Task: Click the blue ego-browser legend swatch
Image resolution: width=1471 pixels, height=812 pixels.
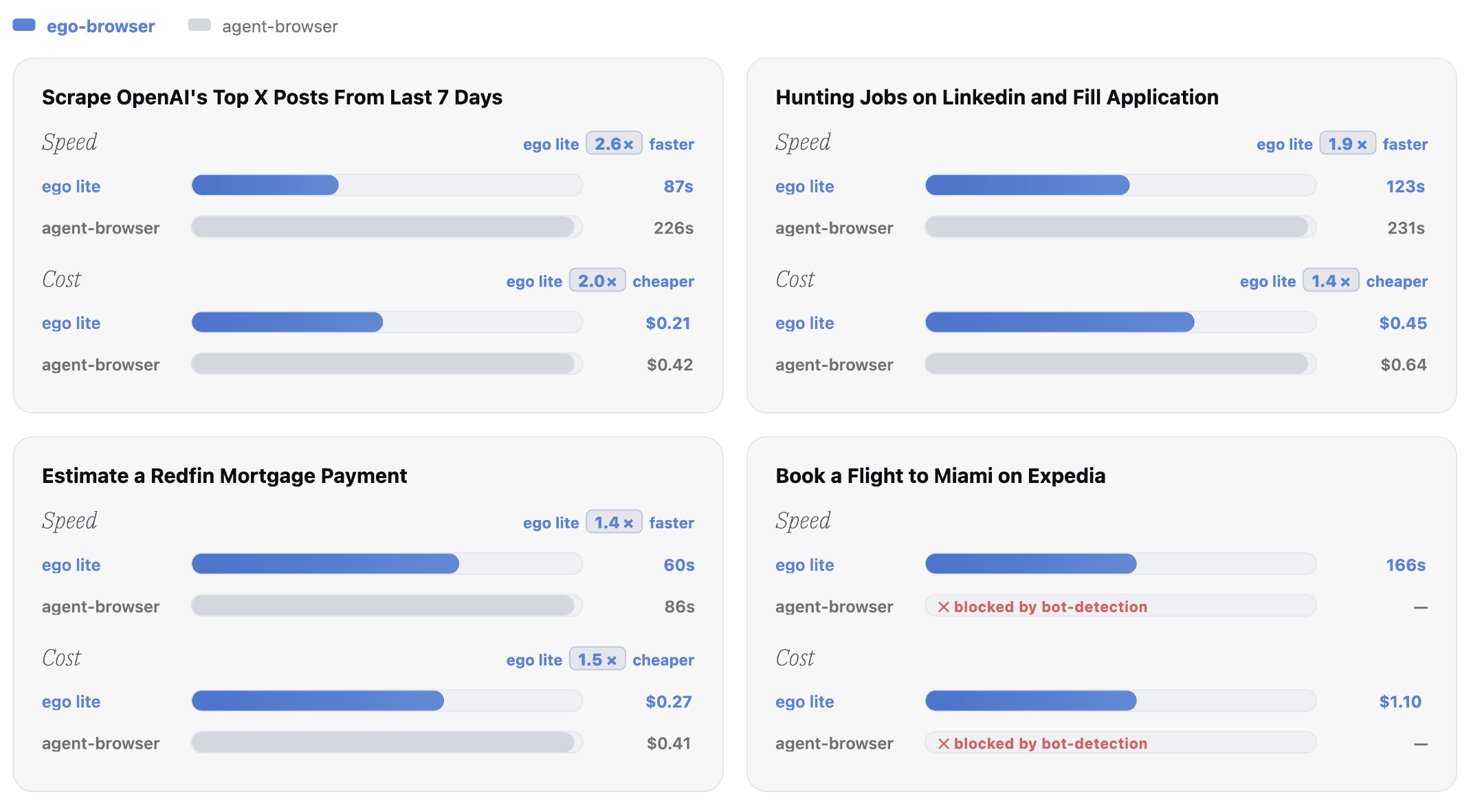Action: [24, 25]
